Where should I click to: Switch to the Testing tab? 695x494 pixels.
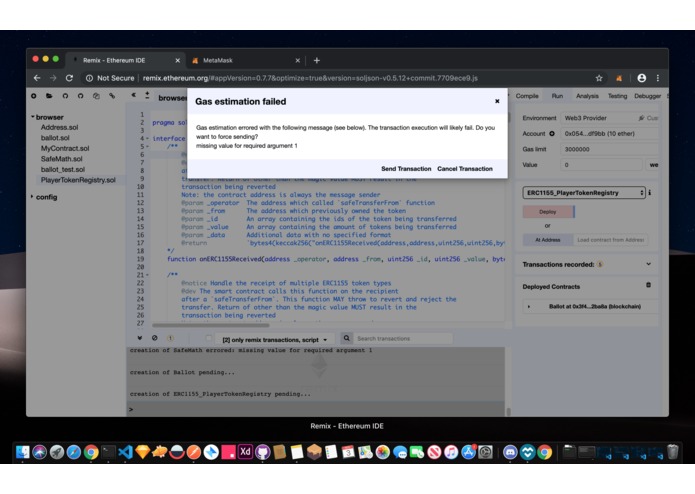tap(617, 96)
